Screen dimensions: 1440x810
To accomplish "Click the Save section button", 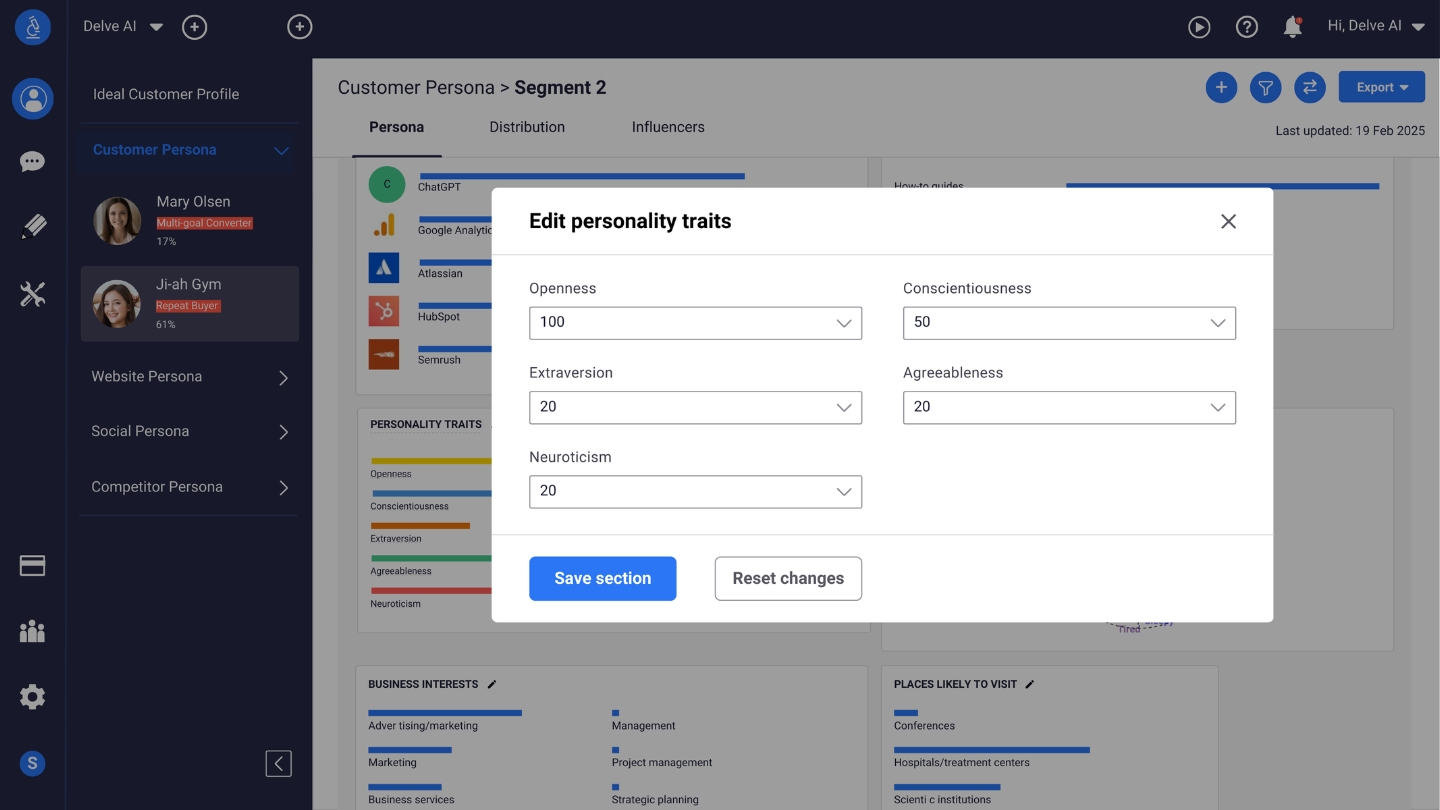I will pyautogui.click(x=602, y=578).
